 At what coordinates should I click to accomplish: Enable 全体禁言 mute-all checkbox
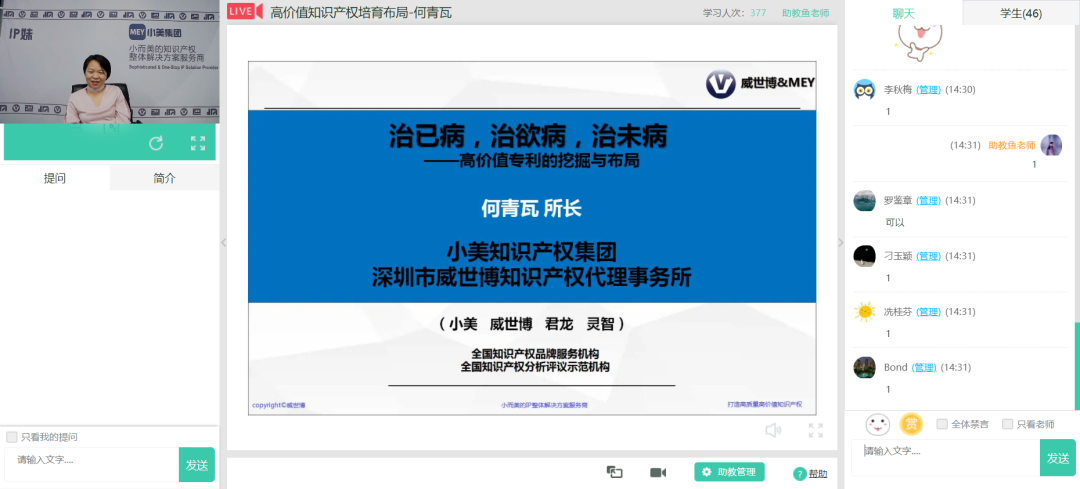[x=942, y=424]
